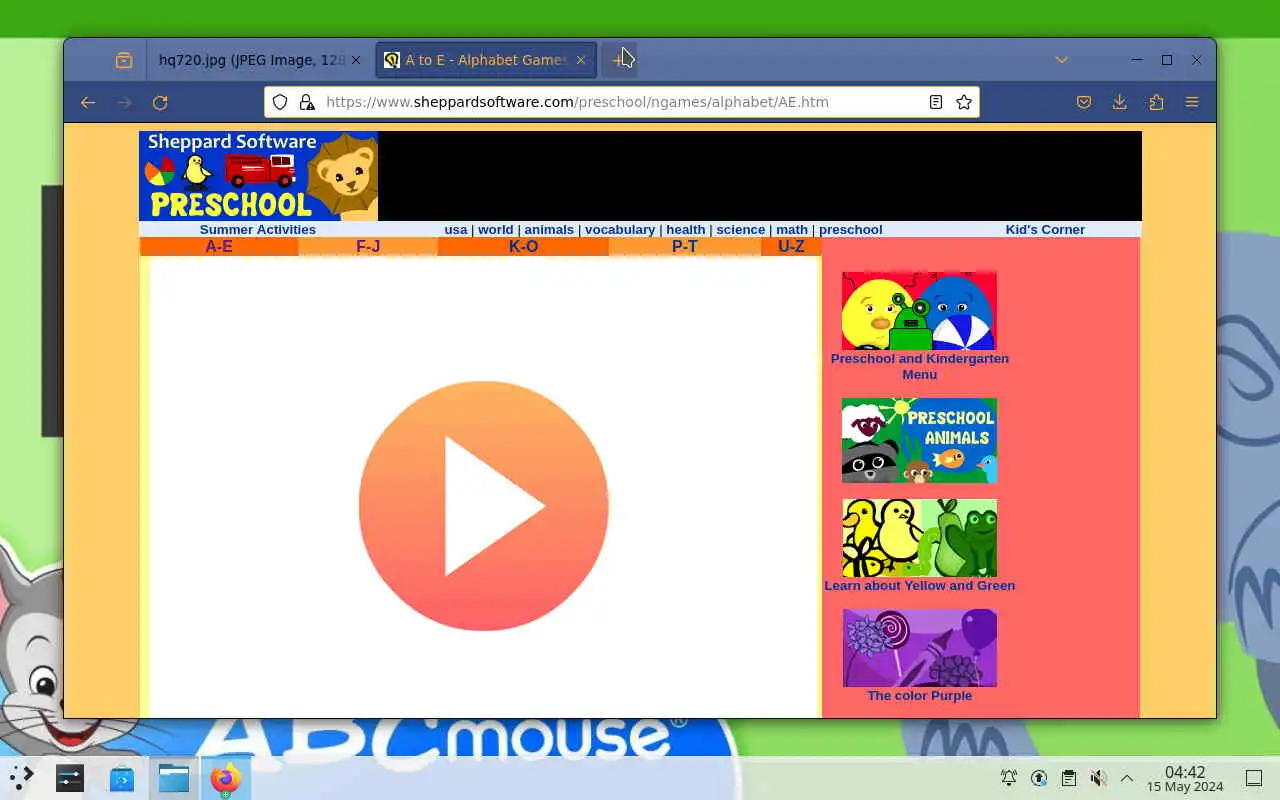This screenshot has width=1280, height=800.
Task: Go back to previous page
Action: point(88,102)
